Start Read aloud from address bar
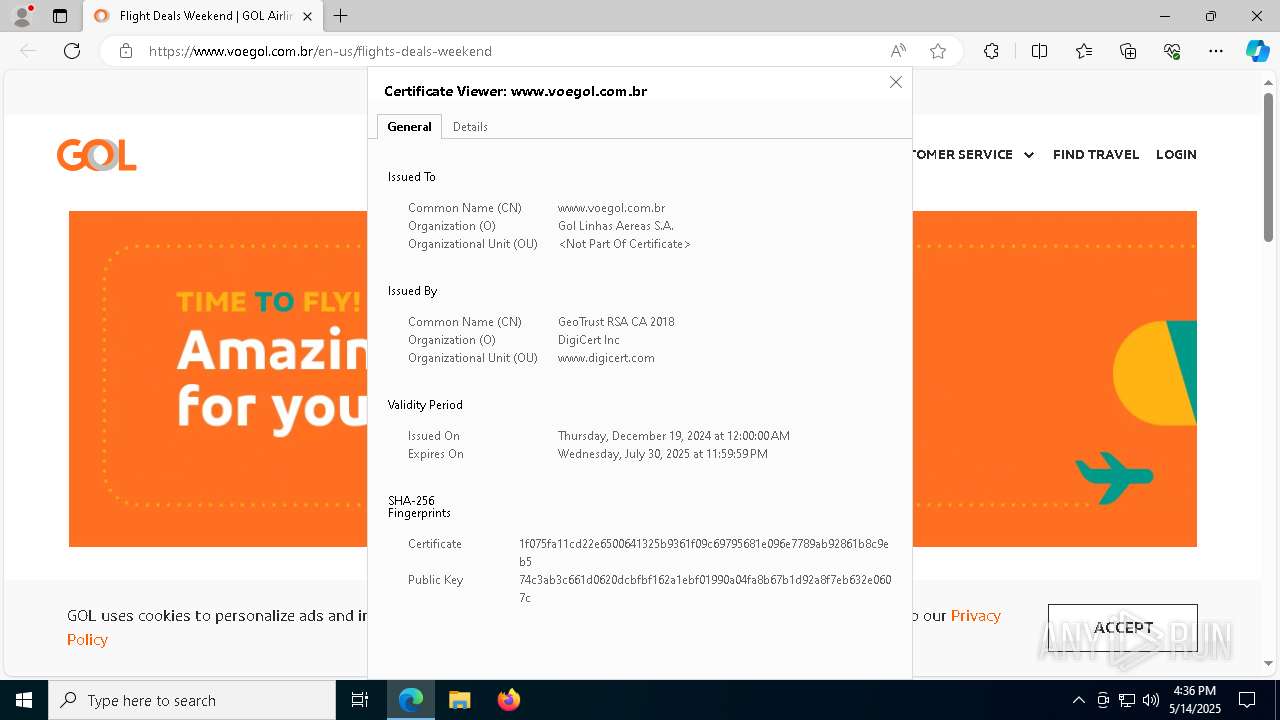This screenshot has width=1280, height=720. (x=898, y=51)
